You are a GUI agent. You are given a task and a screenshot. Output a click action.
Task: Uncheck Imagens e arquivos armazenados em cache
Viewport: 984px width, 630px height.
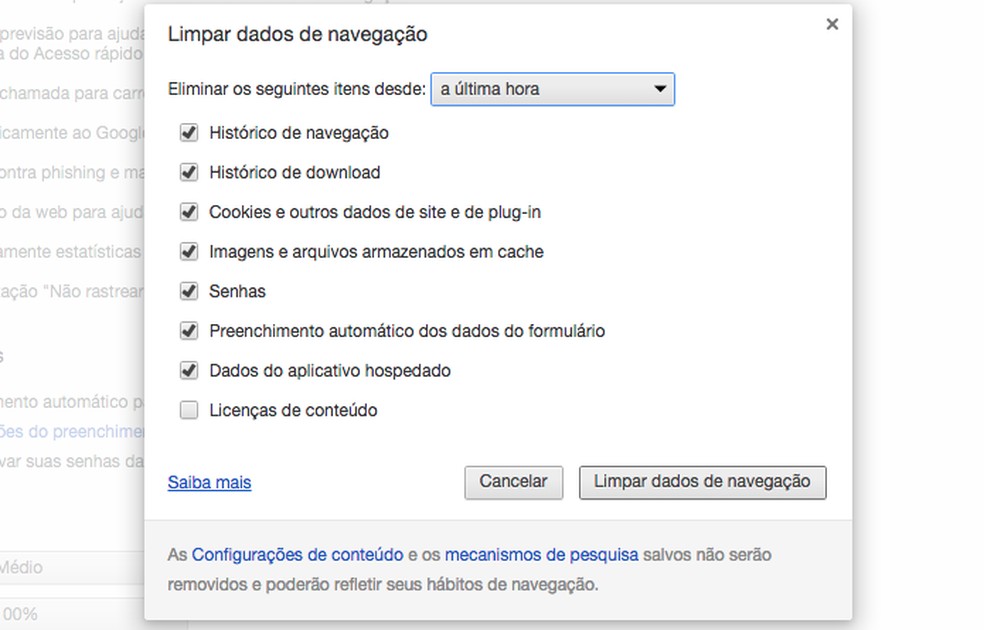[188, 252]
